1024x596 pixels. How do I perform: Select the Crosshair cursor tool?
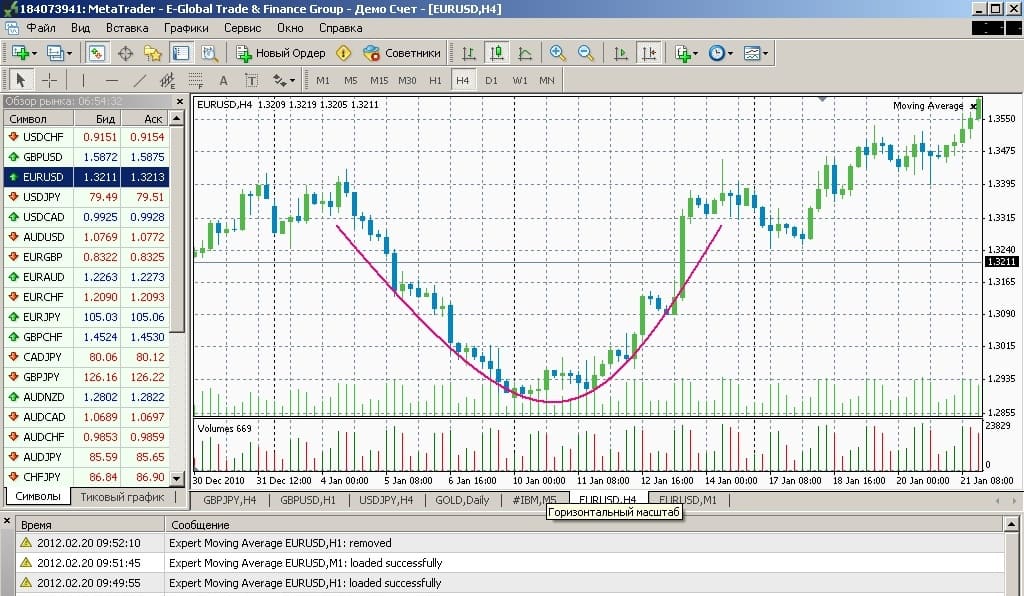(x=49, y=80)
